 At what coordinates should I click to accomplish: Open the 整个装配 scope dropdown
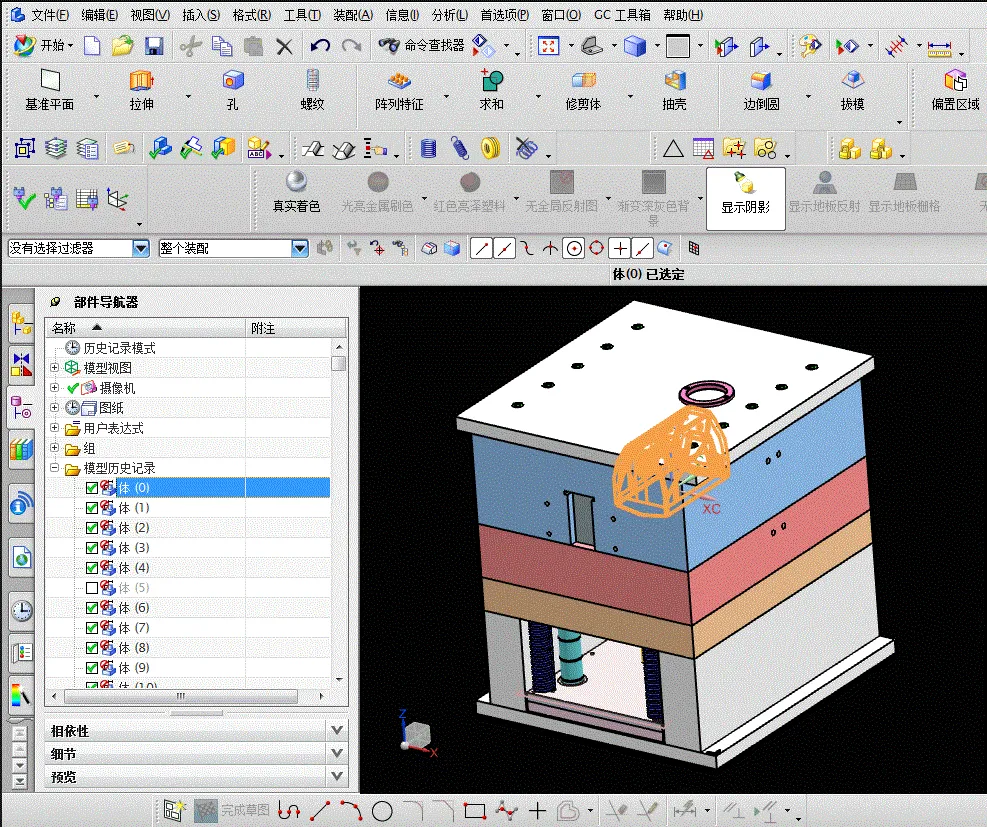300,249
